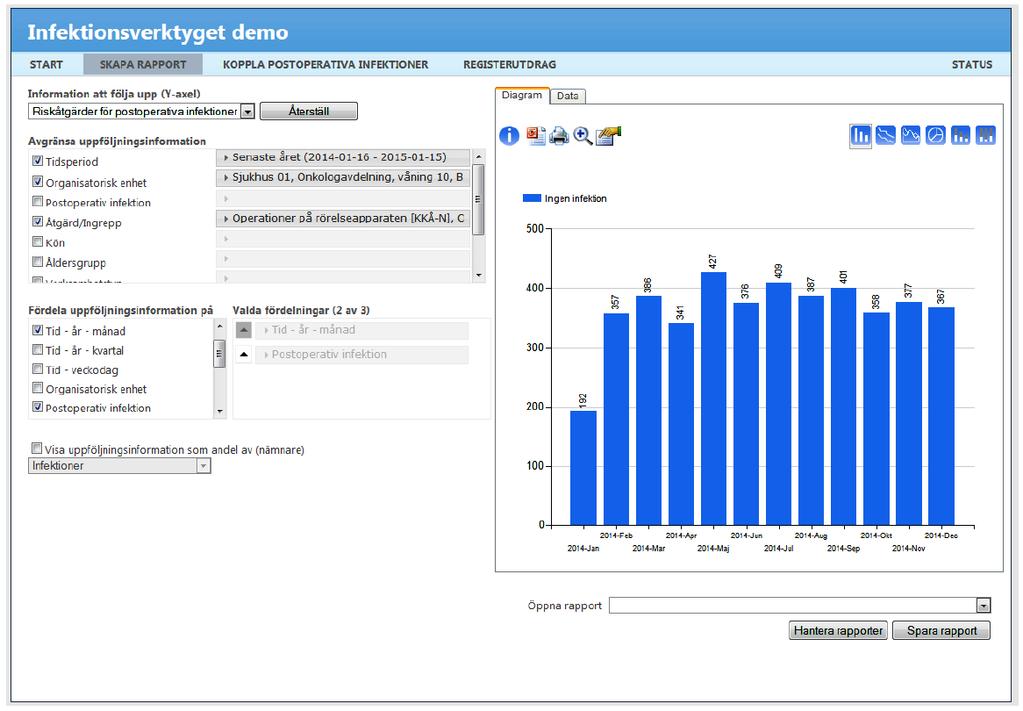
Task: Check 'Tid - veckodag' distribution
Action: 38,369
